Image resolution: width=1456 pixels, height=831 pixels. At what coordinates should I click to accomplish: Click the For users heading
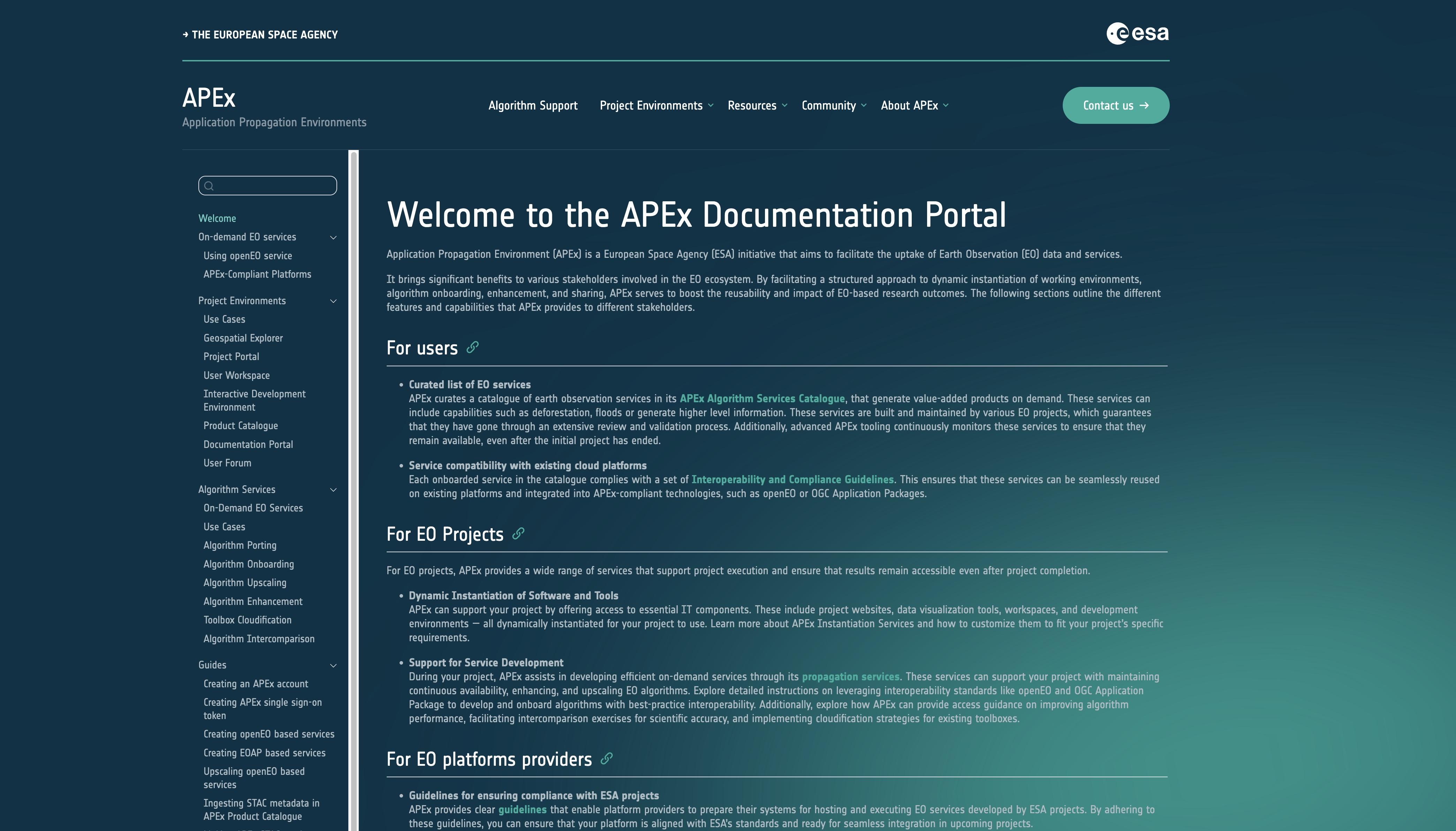[x=422, y=348]
